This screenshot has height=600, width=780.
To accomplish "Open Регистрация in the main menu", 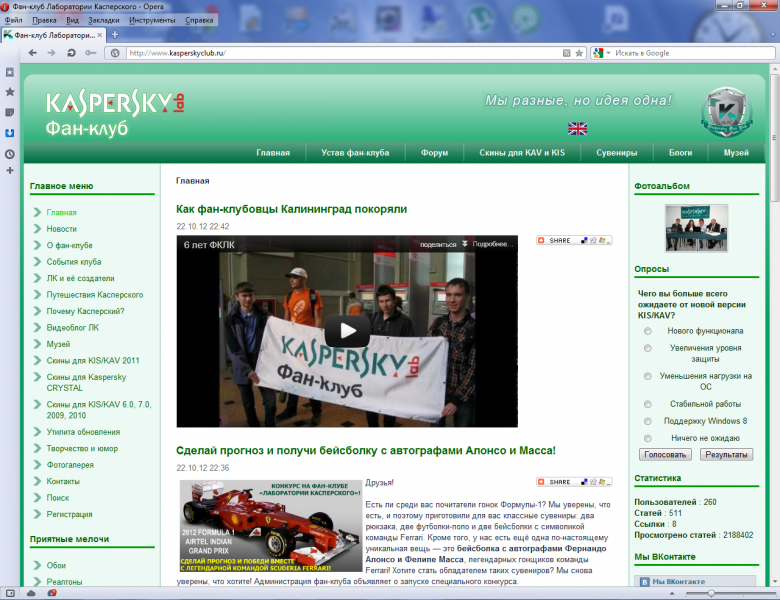I will click(x=69, y=514).
